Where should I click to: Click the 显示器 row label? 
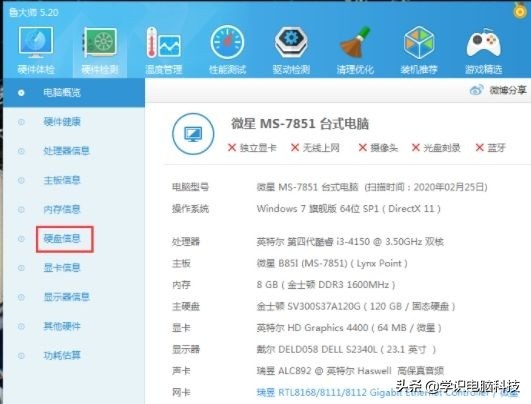coord(186,349)
